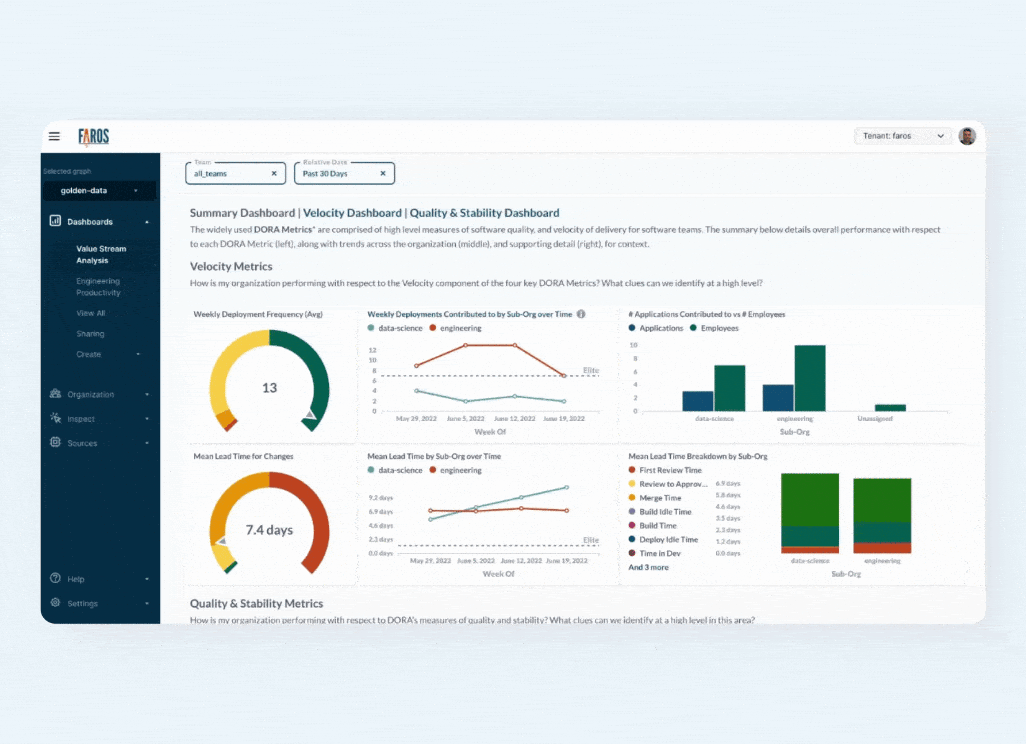Select Engineering Productivity in sidebar
1026x744 pixels.
point(98,287)
